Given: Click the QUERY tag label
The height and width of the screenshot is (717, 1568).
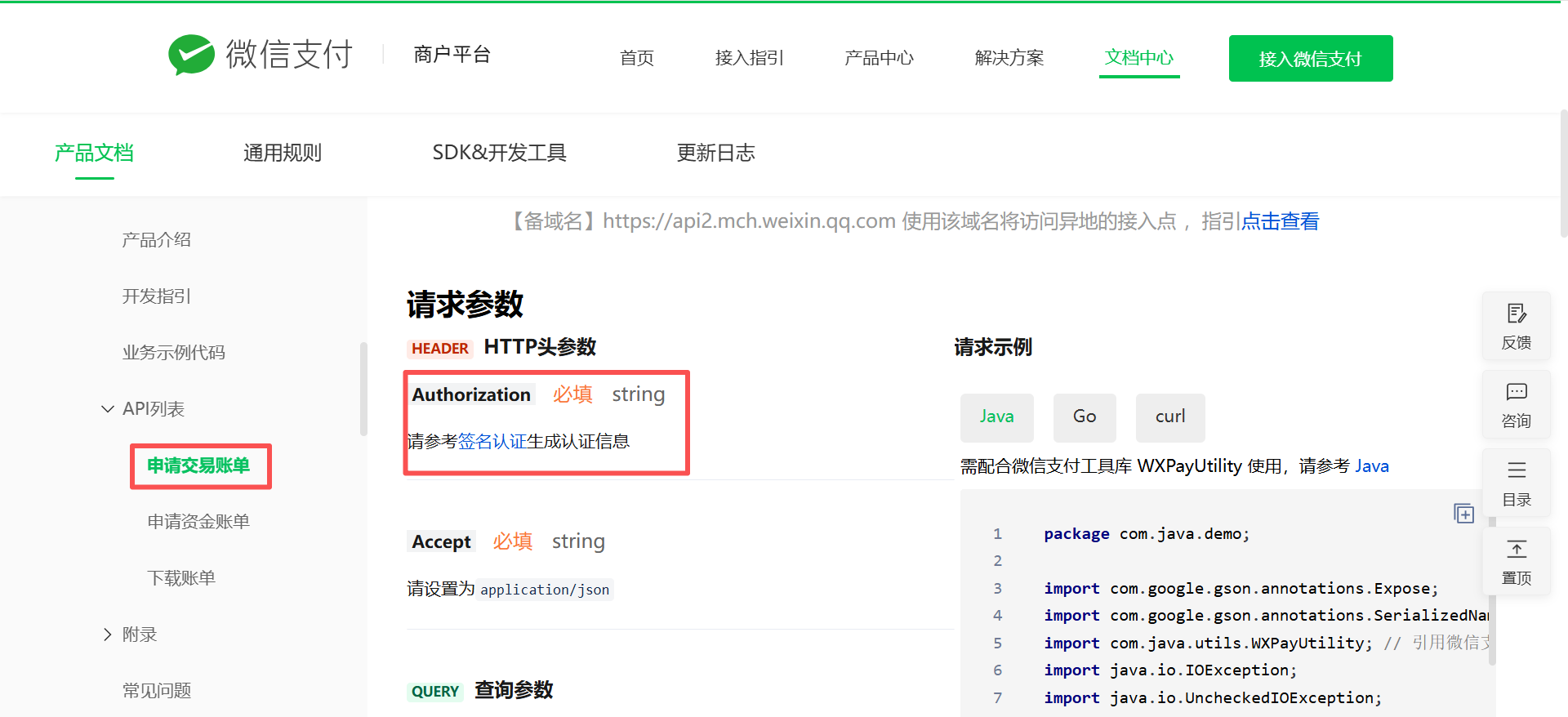Looking at the screenshot, I should pyautogui.click(x=435, y=692).
